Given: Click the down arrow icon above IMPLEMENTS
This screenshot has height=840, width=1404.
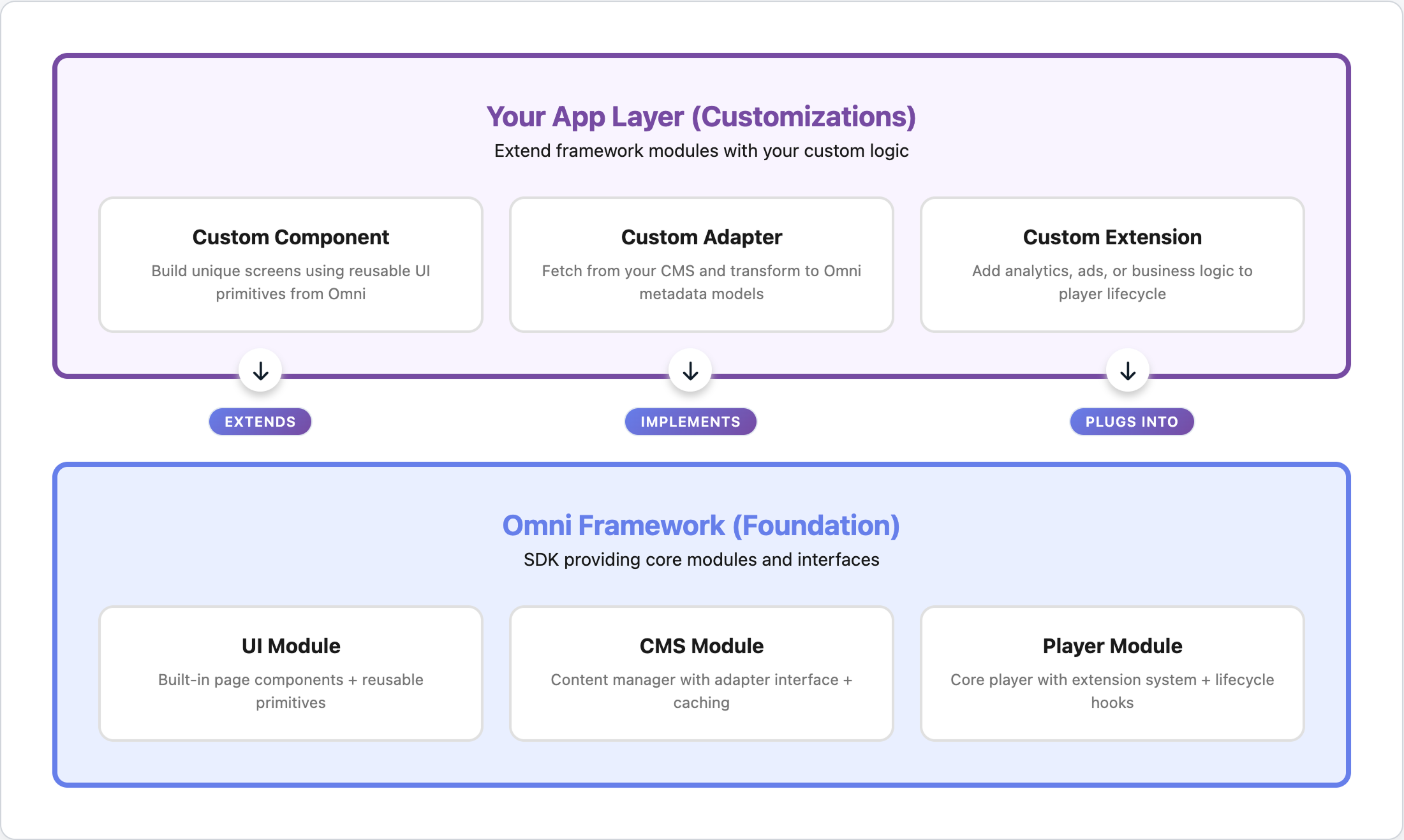Looking at the screenshot, I should (690, 371).
